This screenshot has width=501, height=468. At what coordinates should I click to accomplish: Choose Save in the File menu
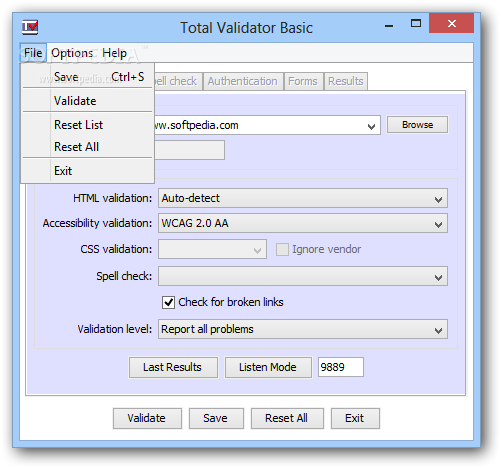(x=88, y=77)
